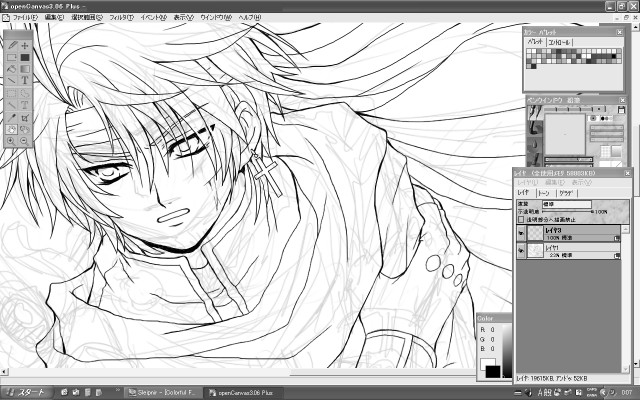Open the ファイル menu
Screen dimensions: 640x400
(x=25, y=18)
